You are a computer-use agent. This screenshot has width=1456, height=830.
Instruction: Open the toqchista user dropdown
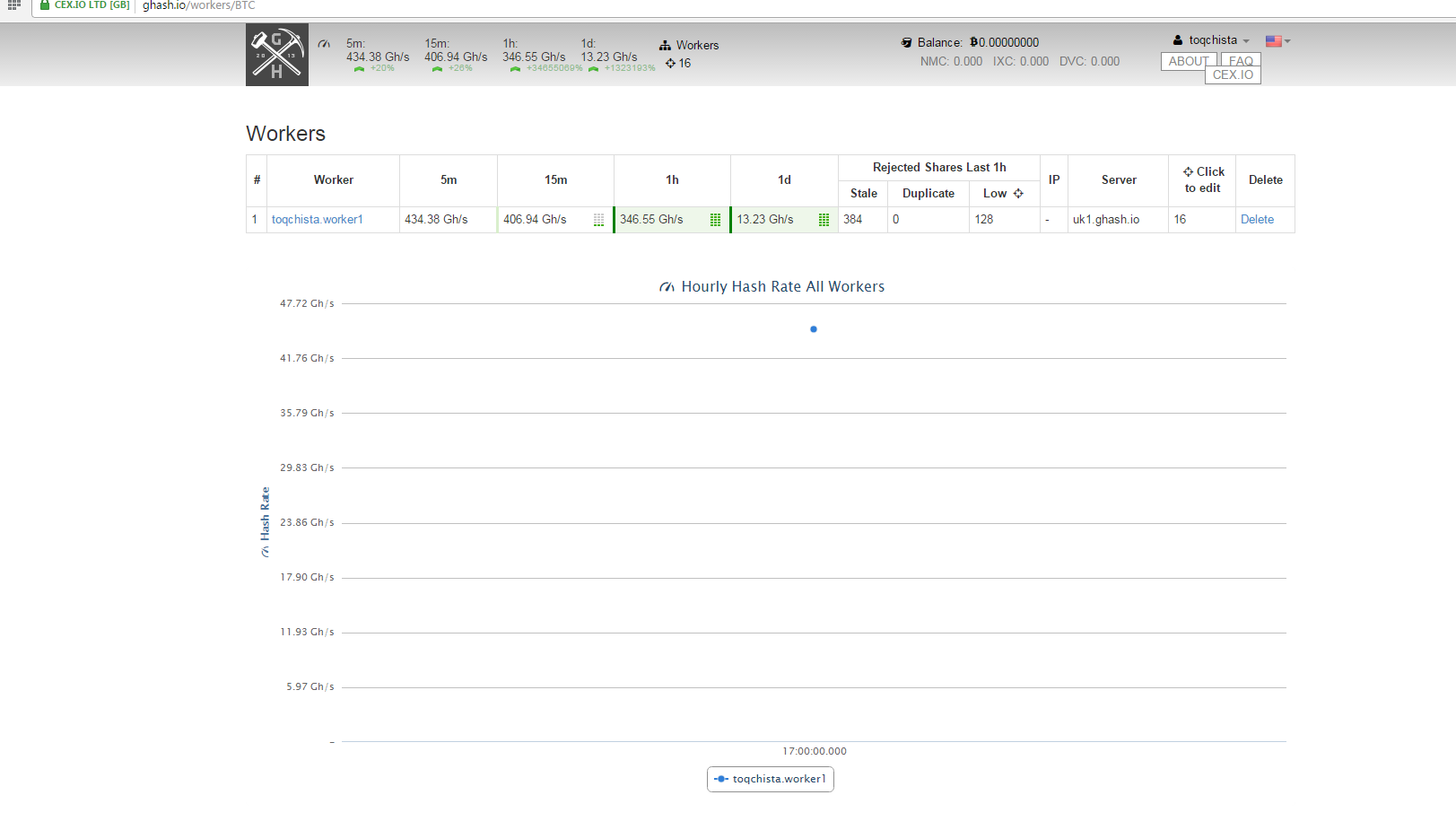[x=1212, y=40]
